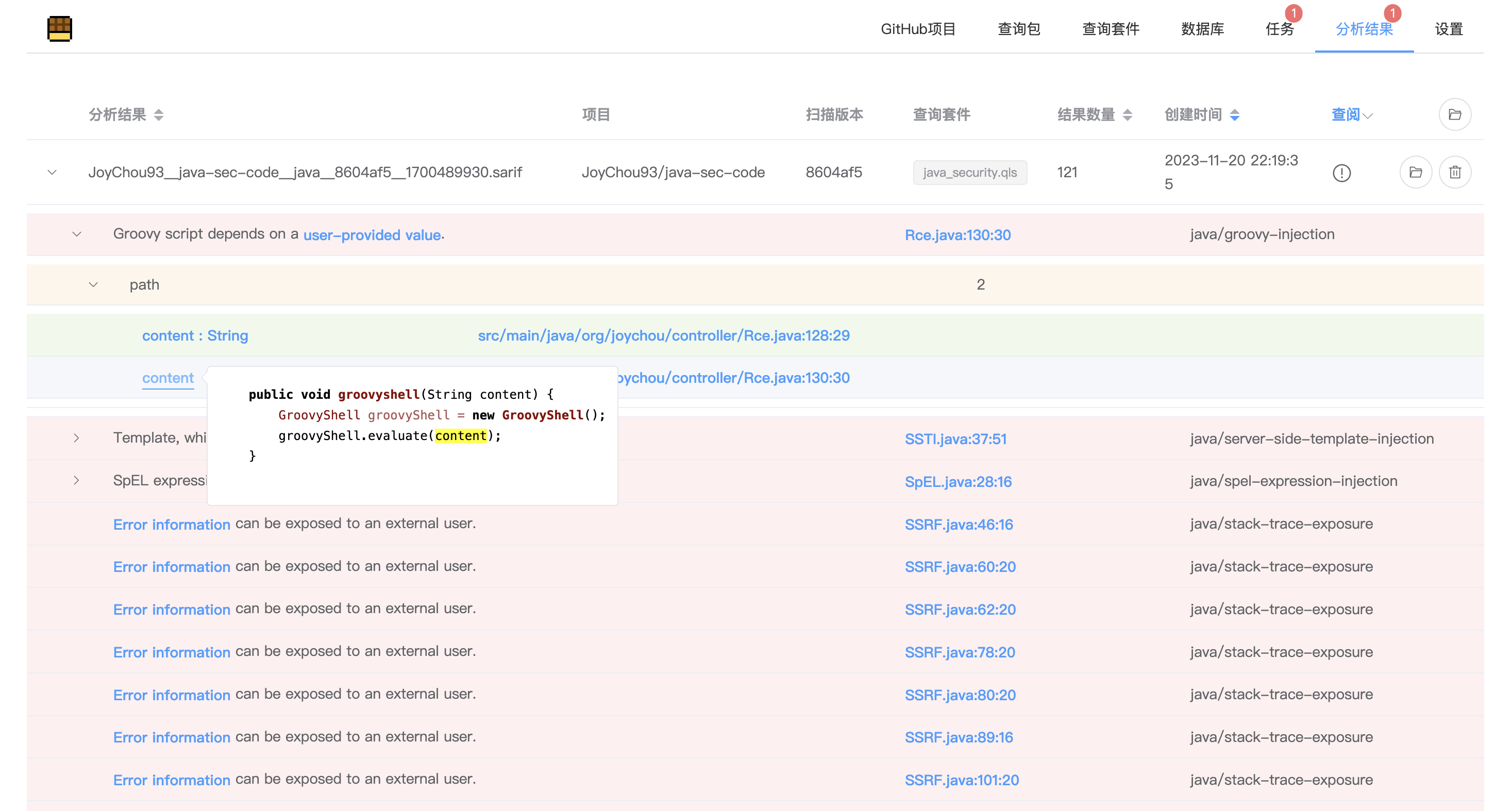Click the app logo icon
1512x811 pixels.
coord(59,28)
